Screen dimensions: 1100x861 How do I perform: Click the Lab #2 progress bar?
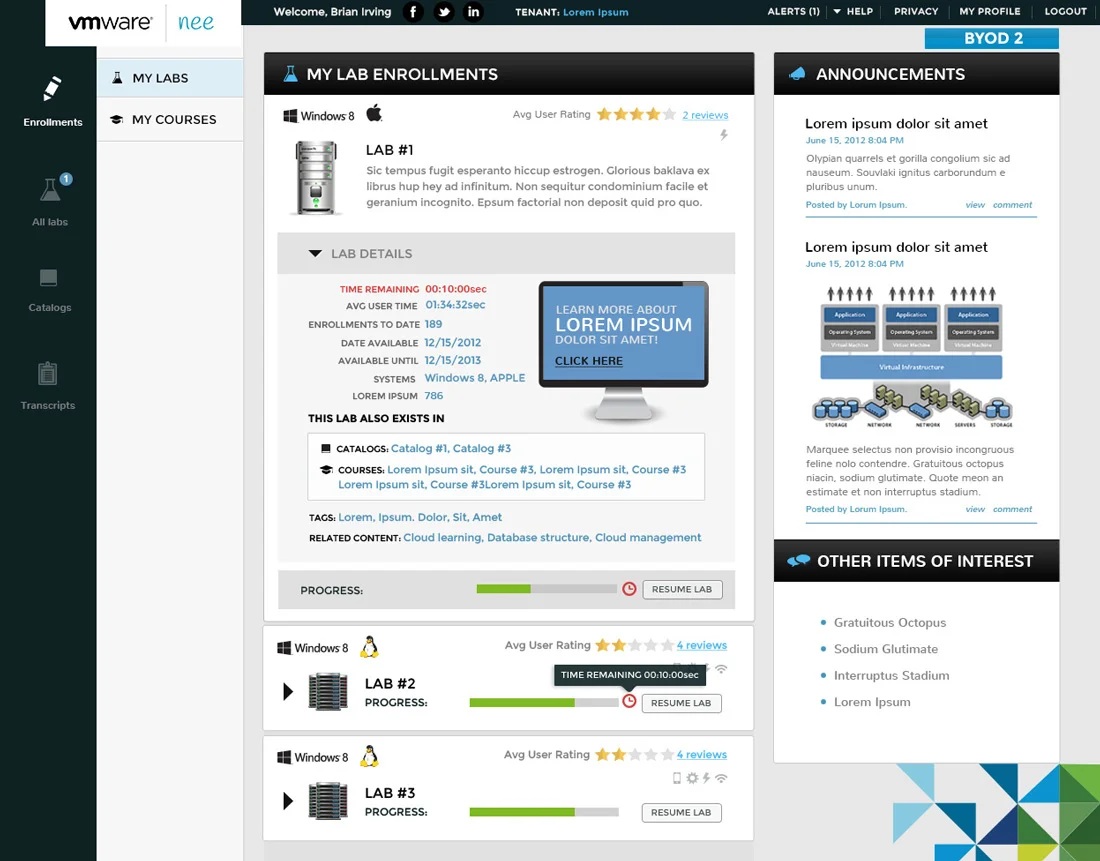(x=544, y=702)
